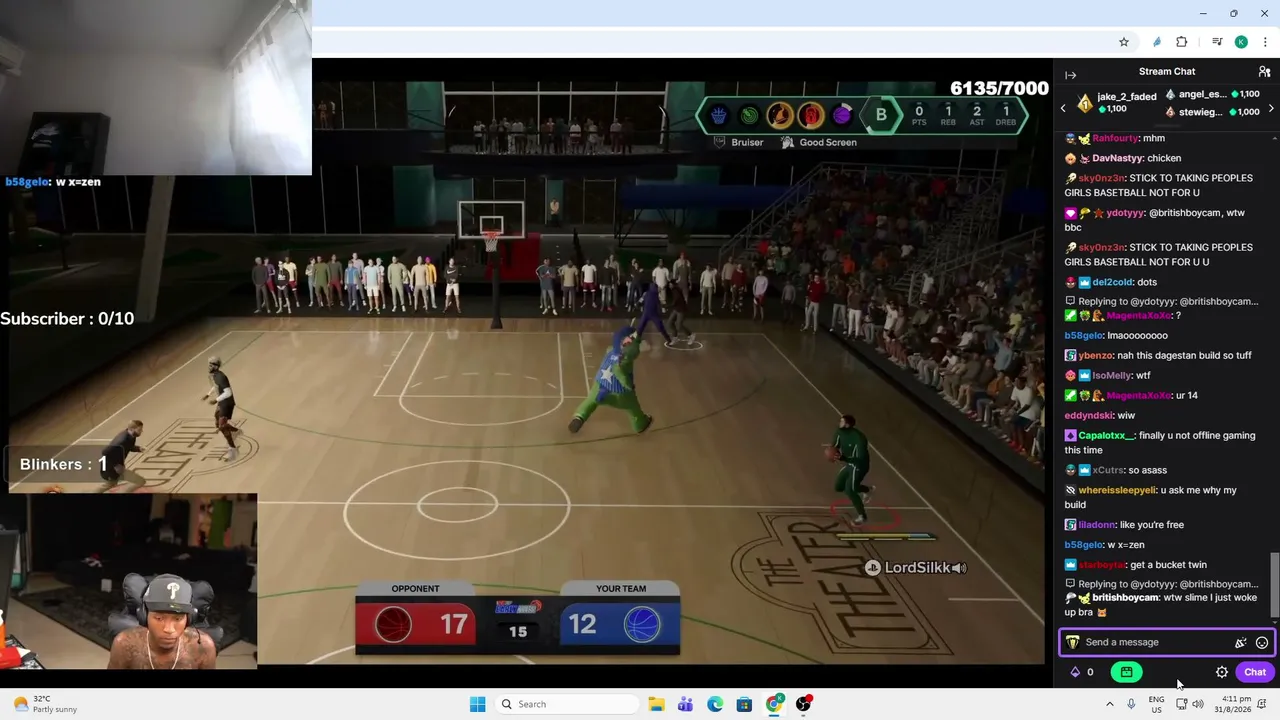Open DavNastyy's chat username

pyautogui.click(x=1117, y=158)
